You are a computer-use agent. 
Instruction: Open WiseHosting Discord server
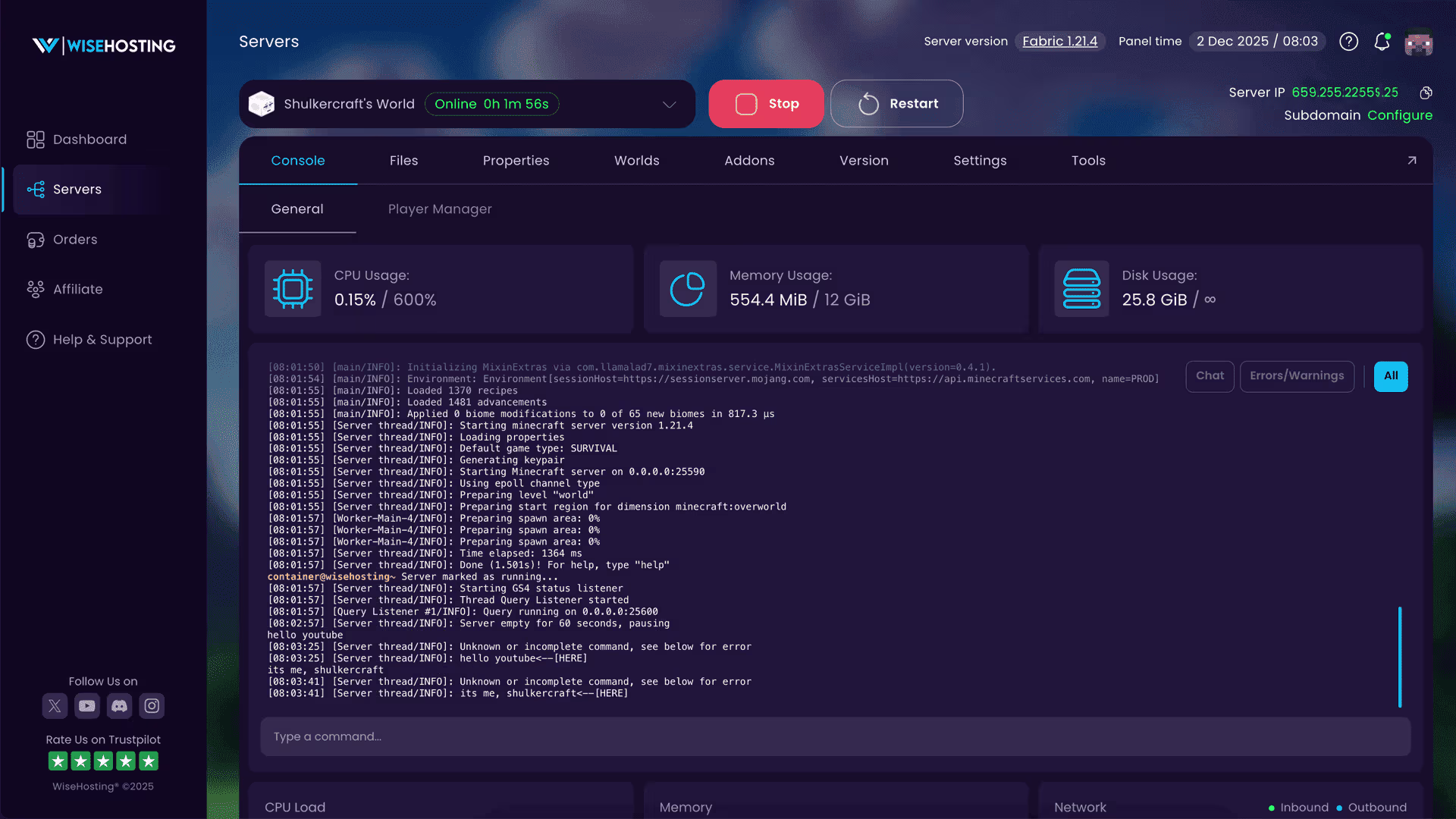pyautogui.click(x=120, y=706)
